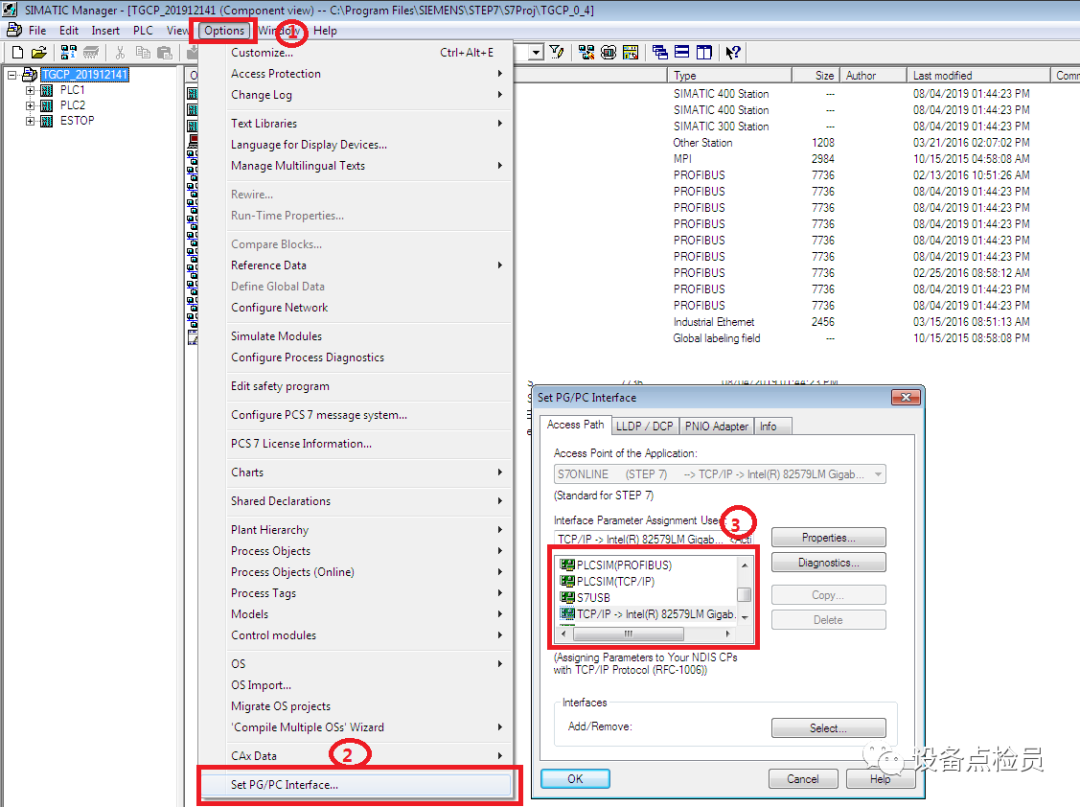Click the Last modified column header
Screen dimensions: 1080x807
point(978,75)
